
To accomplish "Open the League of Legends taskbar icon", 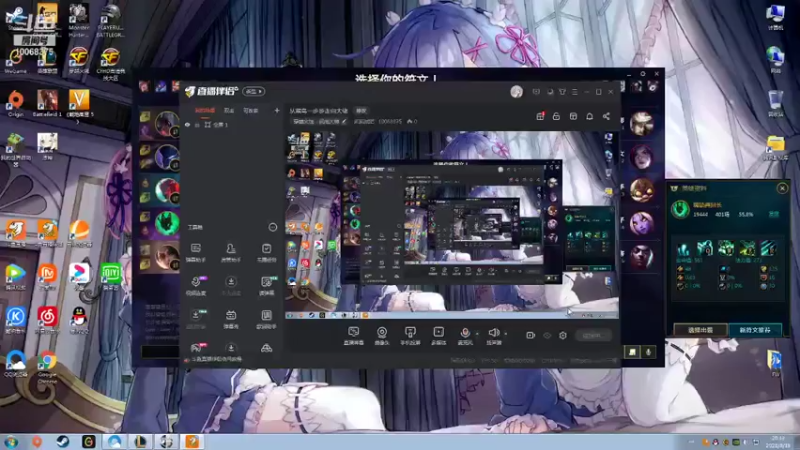I will coord(140,441).
